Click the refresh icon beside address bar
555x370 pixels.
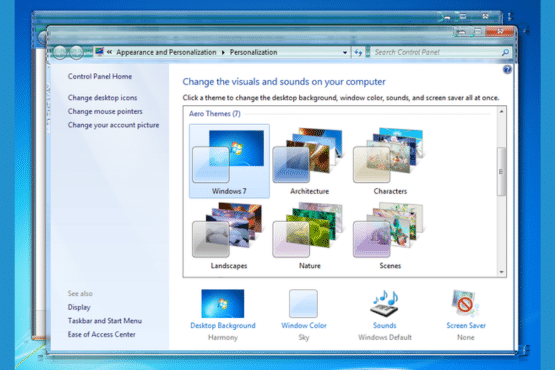click(x=358, y=52)
